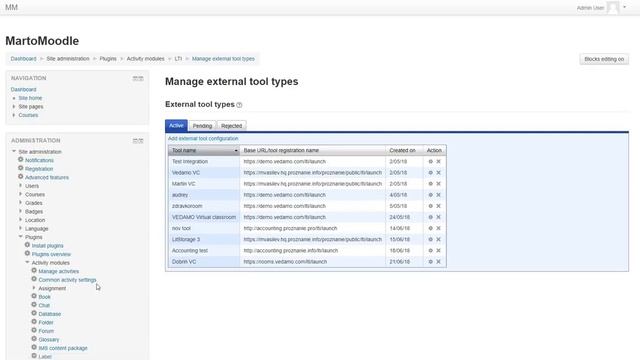
Task: Open settings gear for LitStorage 3
Action: [430, 240]
